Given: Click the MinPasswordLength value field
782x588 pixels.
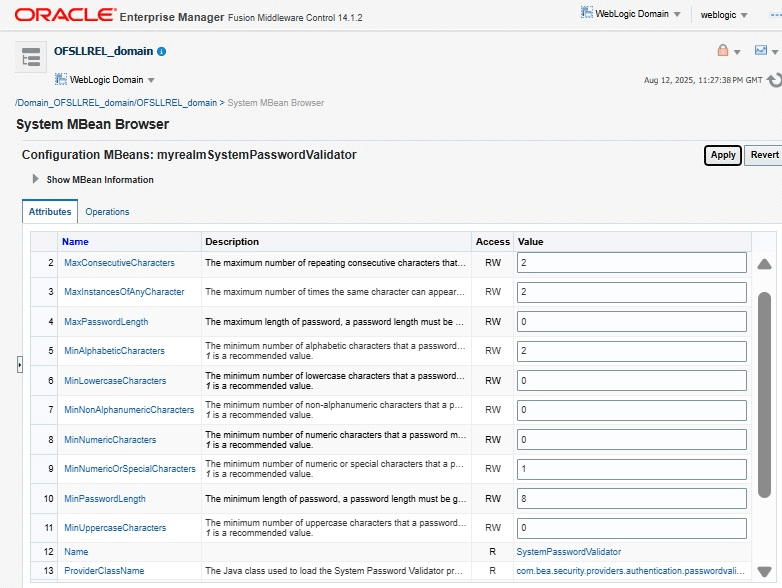Looking at the screenshot, I should (x=631, y=499).
